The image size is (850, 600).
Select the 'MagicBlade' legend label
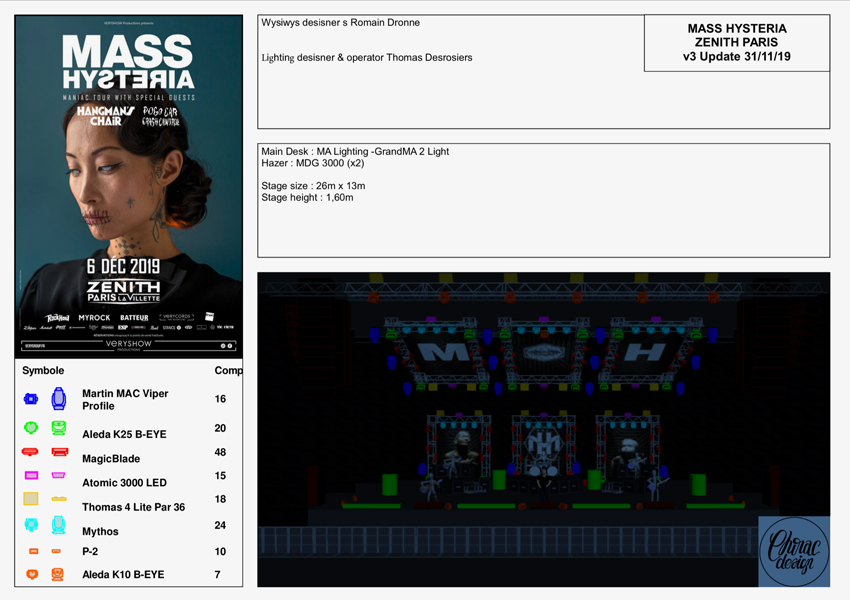click(111, 459)
